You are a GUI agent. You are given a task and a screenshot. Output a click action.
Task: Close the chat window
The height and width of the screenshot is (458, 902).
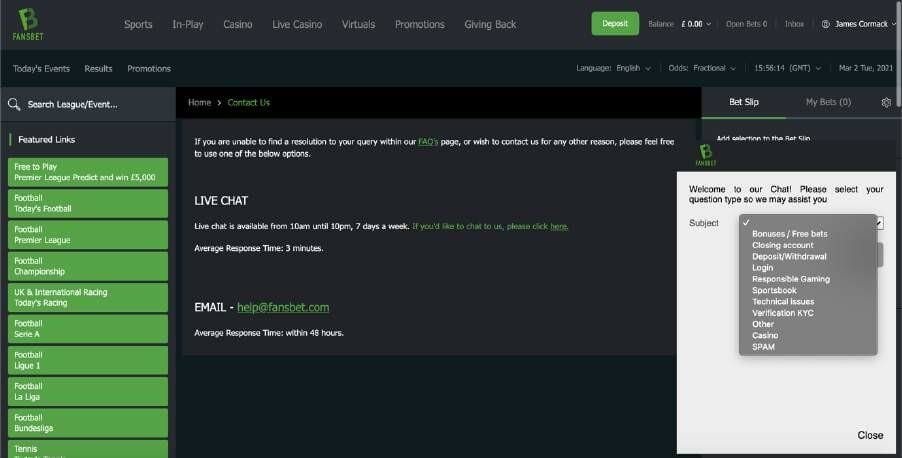tap(870, 436)
